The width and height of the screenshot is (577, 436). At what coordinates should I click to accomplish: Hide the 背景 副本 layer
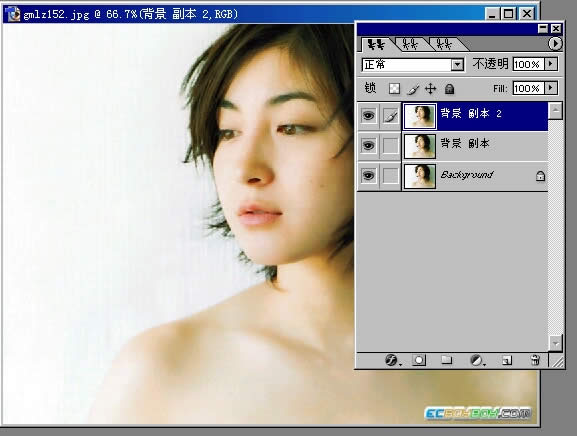[x=368, y=146]
